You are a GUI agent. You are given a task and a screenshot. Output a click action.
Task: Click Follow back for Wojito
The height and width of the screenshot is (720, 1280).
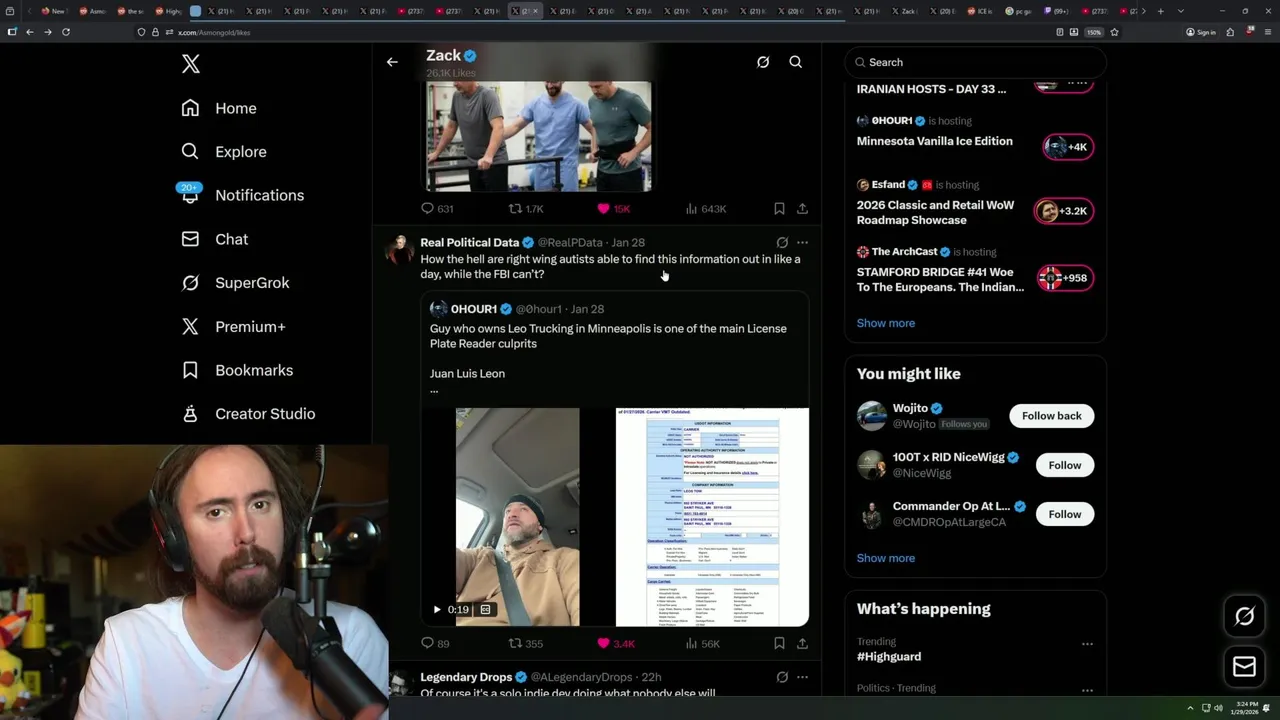[1051, 416]
